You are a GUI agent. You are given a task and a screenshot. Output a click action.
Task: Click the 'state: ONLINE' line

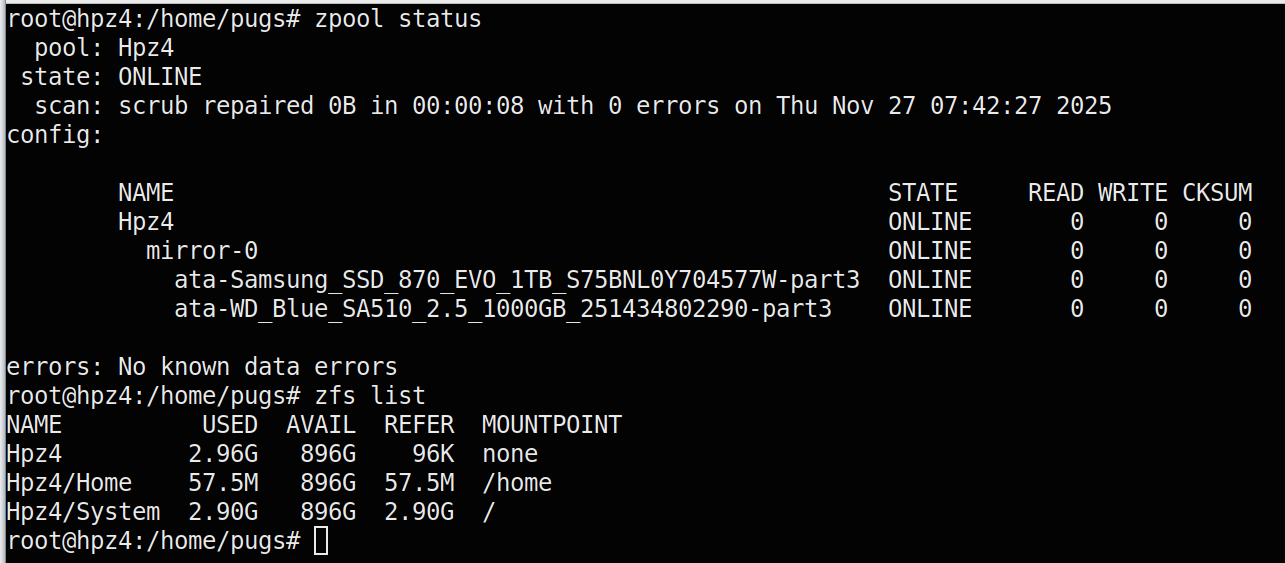111,77
